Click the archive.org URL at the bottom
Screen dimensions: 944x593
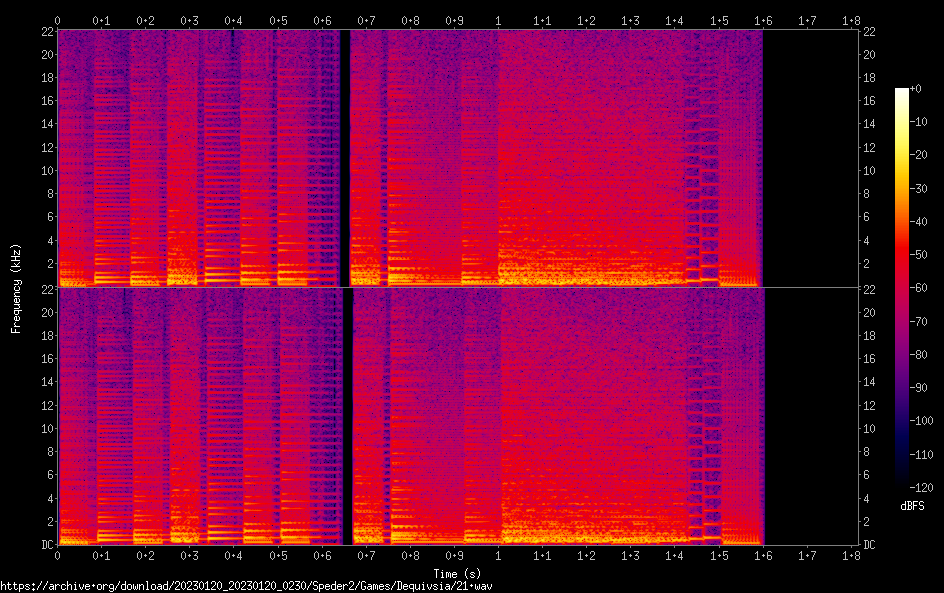point(246,585)
